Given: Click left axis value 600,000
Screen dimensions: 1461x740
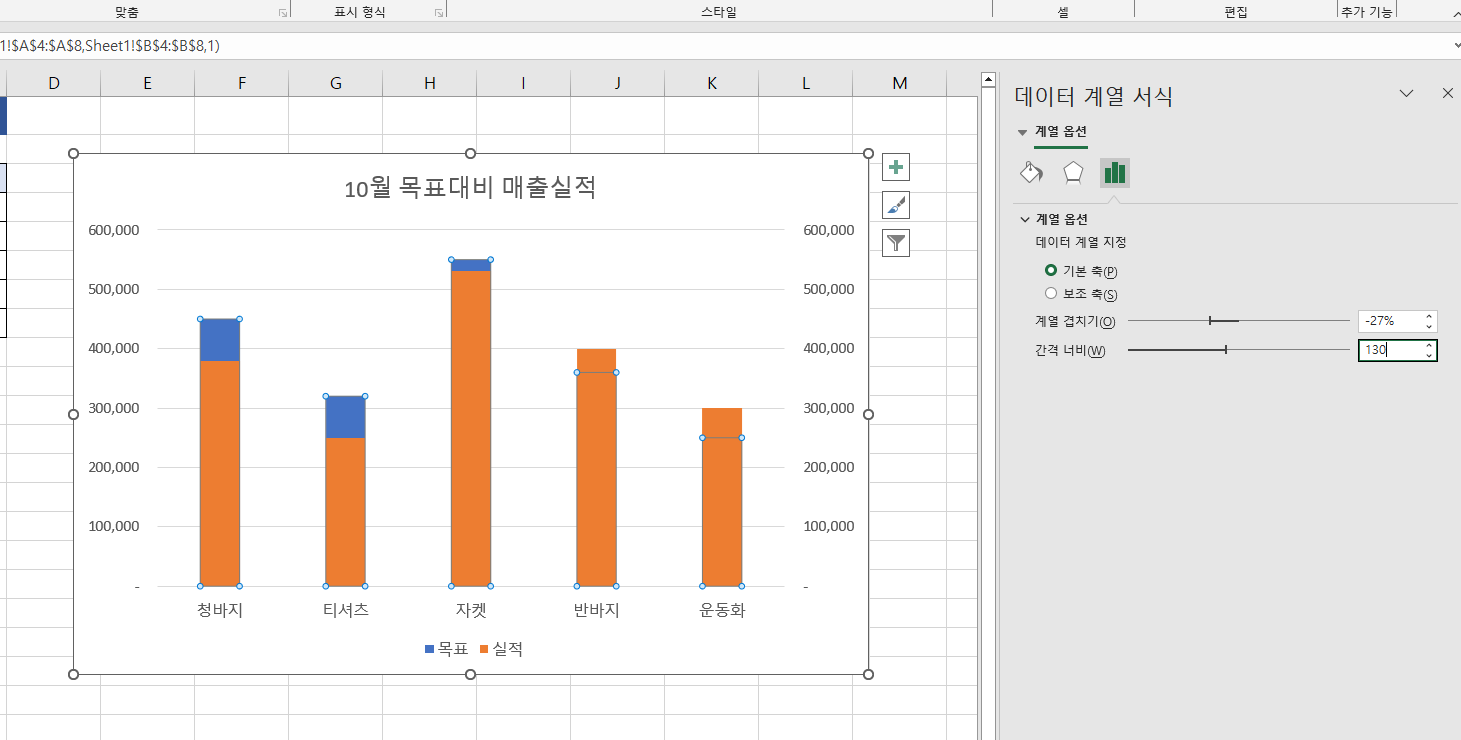Looking at the screenshot, I should (113, 230).
